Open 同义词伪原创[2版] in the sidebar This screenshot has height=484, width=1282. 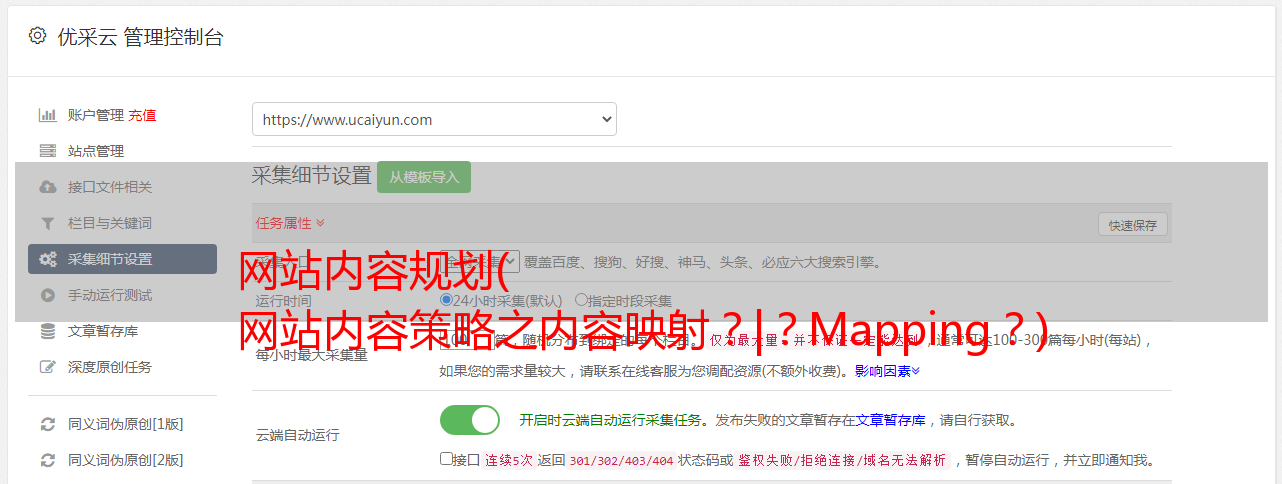[x=125, y=460]
